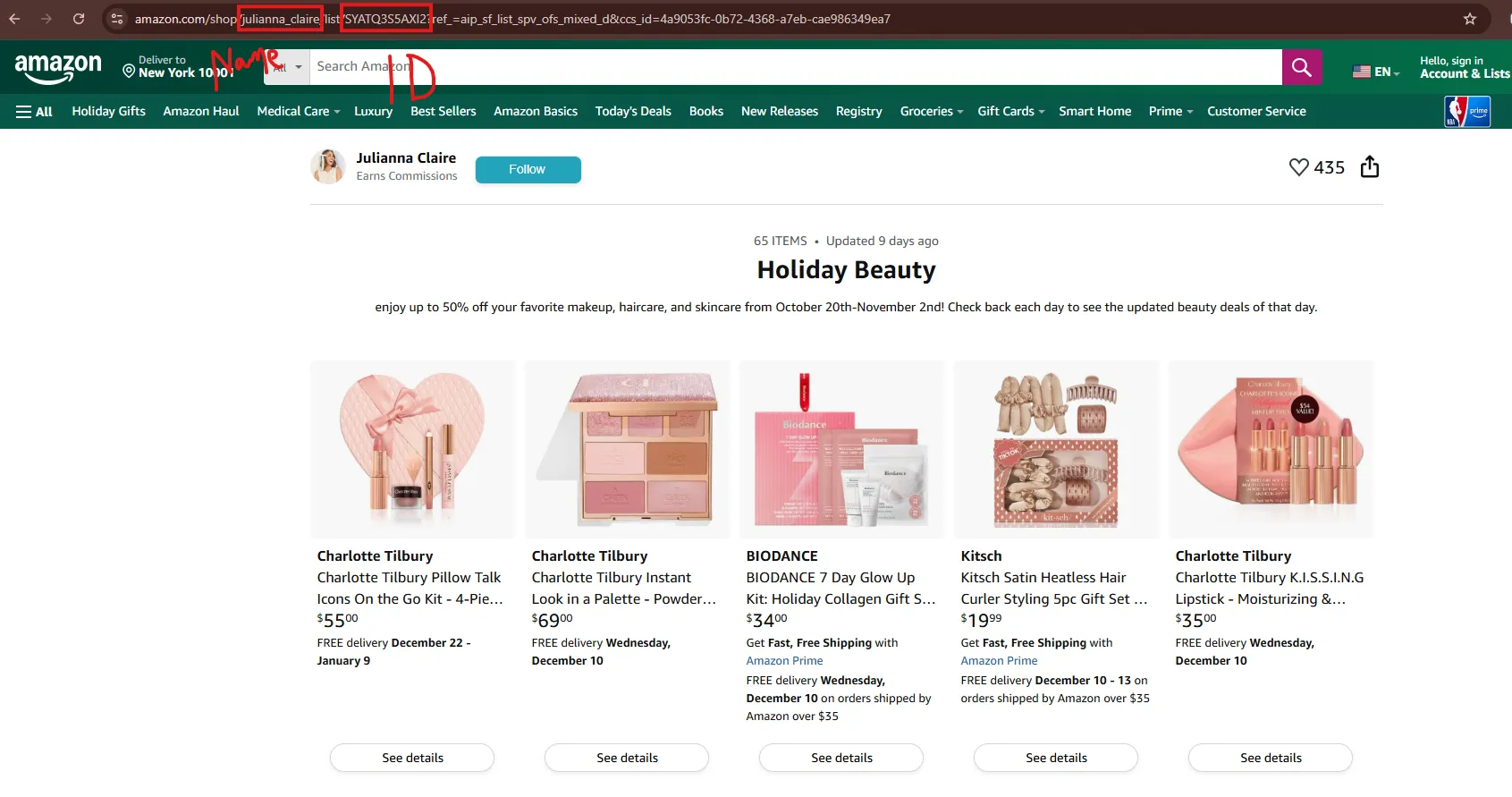Open the search category All dropdown
1512x797 pixels.
click(287, 67)
